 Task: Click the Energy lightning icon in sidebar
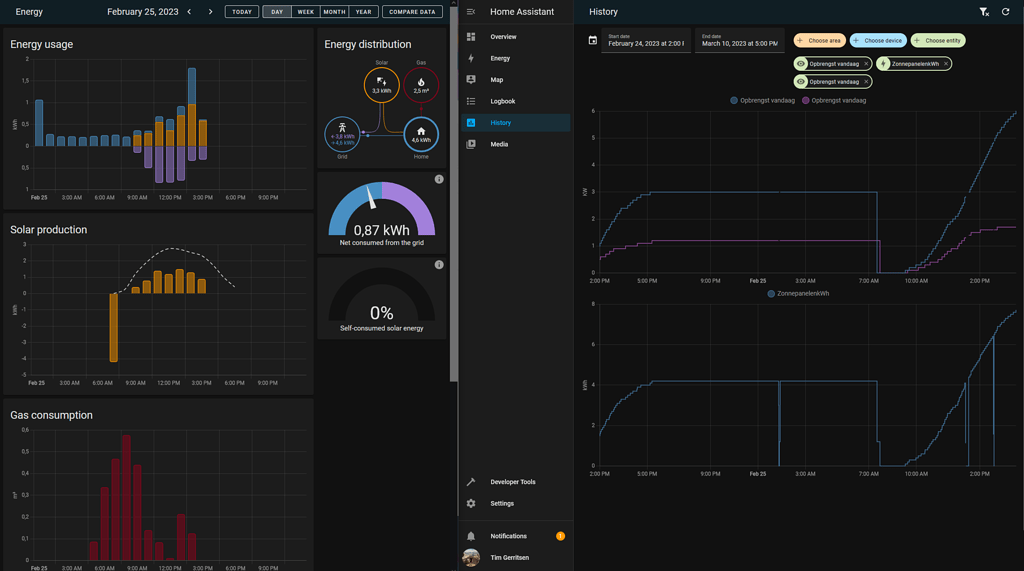pyautogui.click(x=471, y=58)
